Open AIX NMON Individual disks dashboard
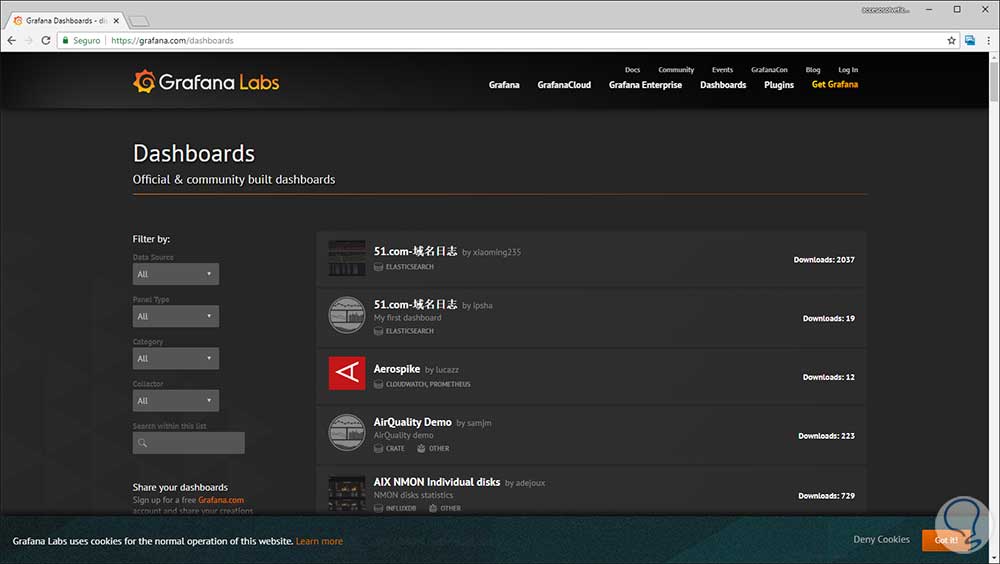 point(436,482)
